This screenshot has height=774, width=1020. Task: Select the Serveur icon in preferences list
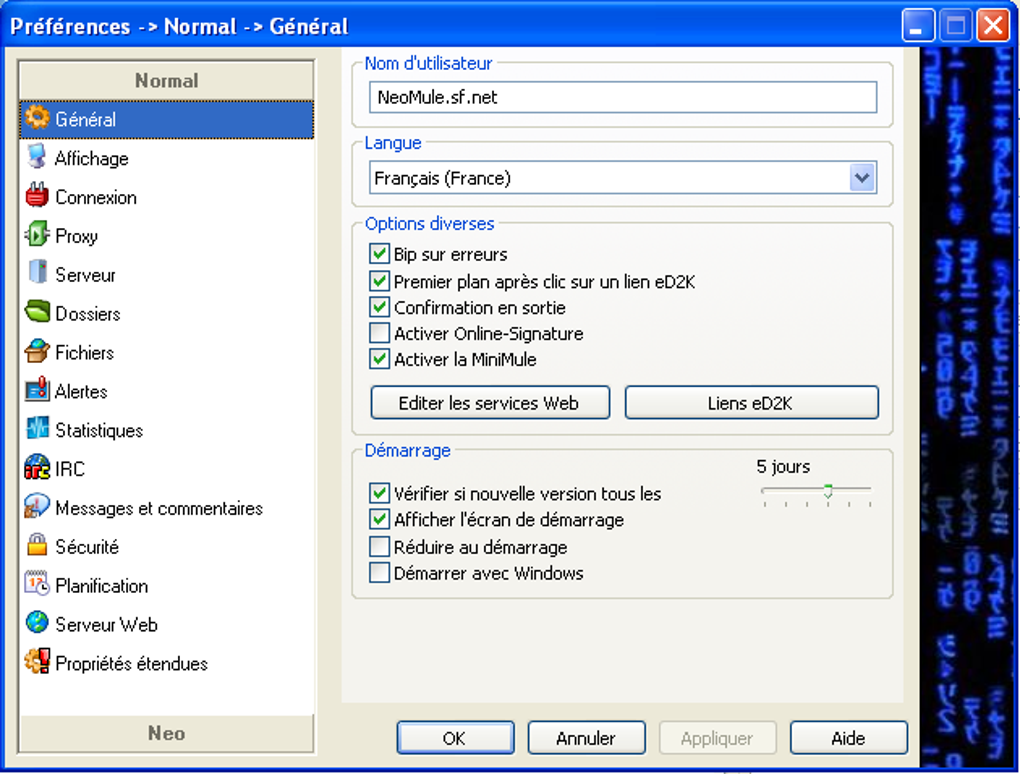(x=37, y=274)
